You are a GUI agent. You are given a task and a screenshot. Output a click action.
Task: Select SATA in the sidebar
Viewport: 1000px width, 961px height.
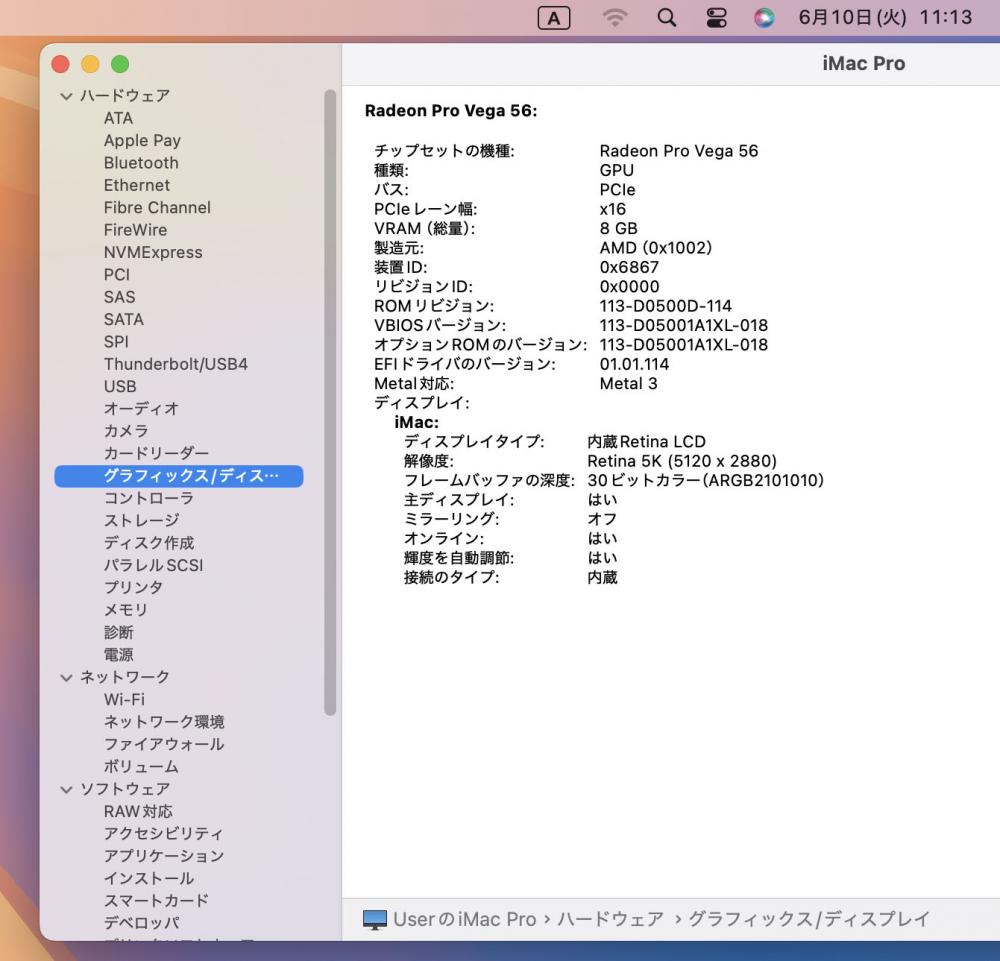coord(124,319)
